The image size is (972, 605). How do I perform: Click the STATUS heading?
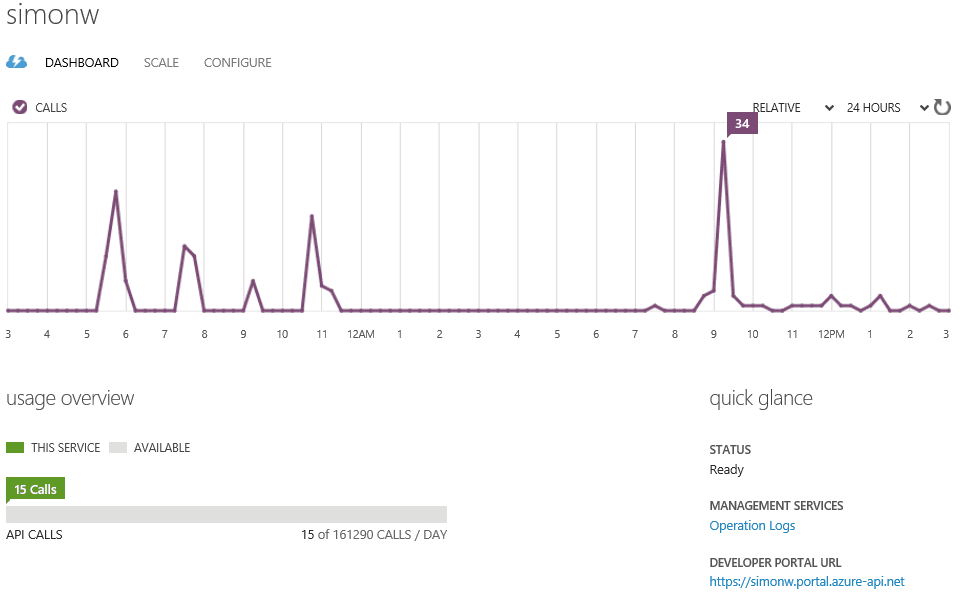coord(730,450)
